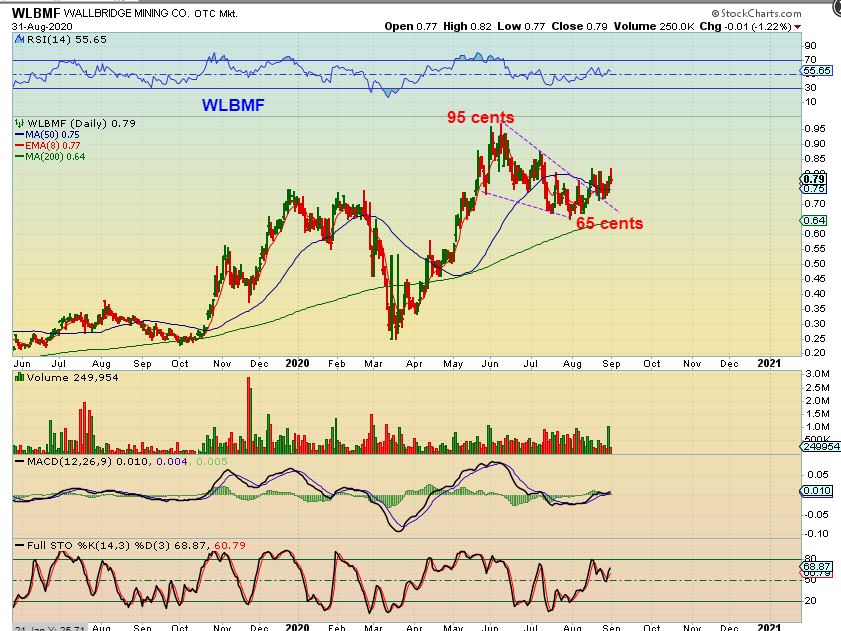Click the -0.10 level on the MACD axis
Screen dimensions: 841x631
point(818,533)
